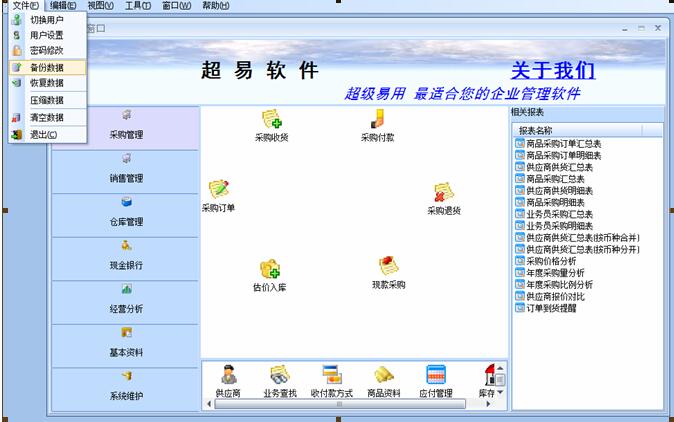Open report 商品采购汇总表
The image size is (674, 422).
[550, 179]
